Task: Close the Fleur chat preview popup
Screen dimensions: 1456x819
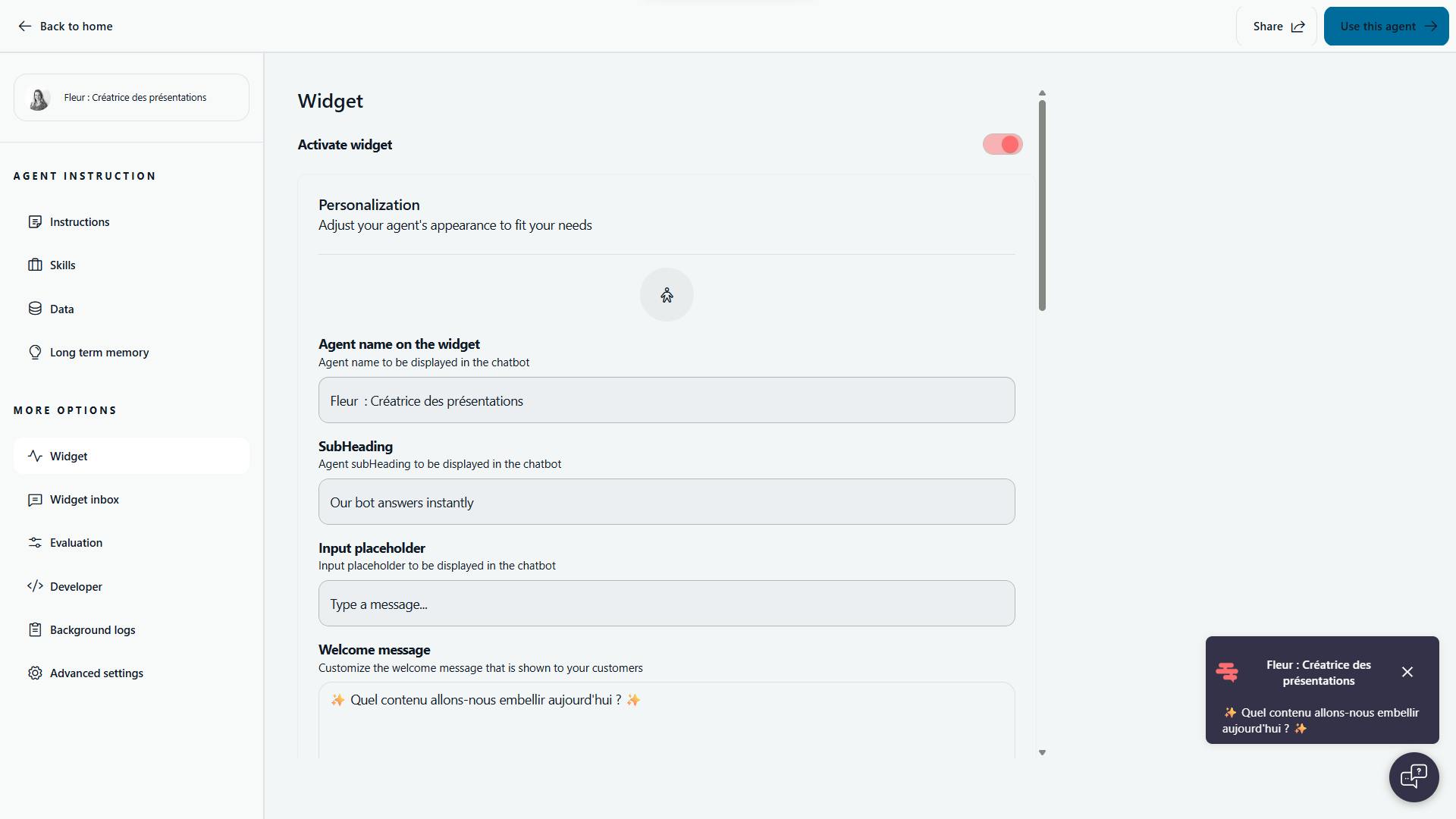Action: pos(1407,672)
